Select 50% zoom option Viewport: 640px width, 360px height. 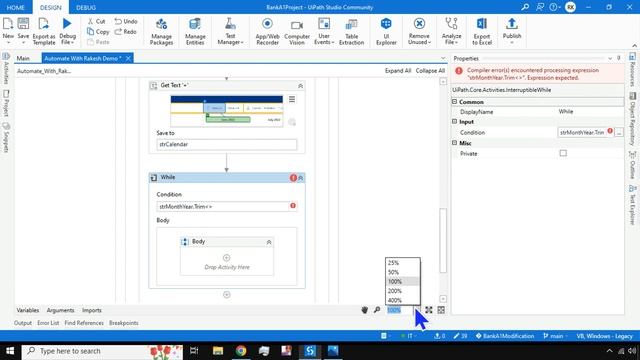point(402,272)
